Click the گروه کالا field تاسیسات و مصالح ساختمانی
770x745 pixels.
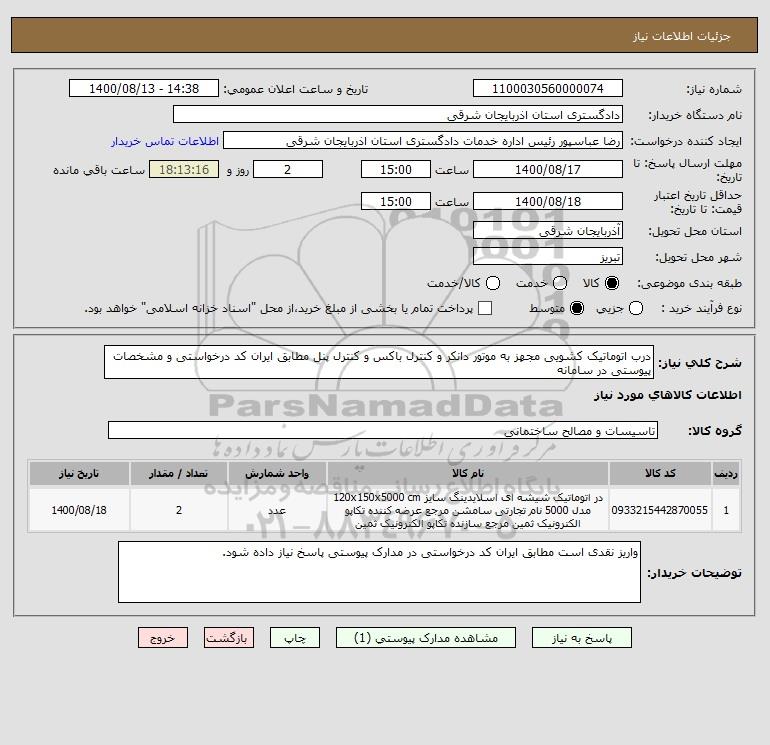(383, 431)
